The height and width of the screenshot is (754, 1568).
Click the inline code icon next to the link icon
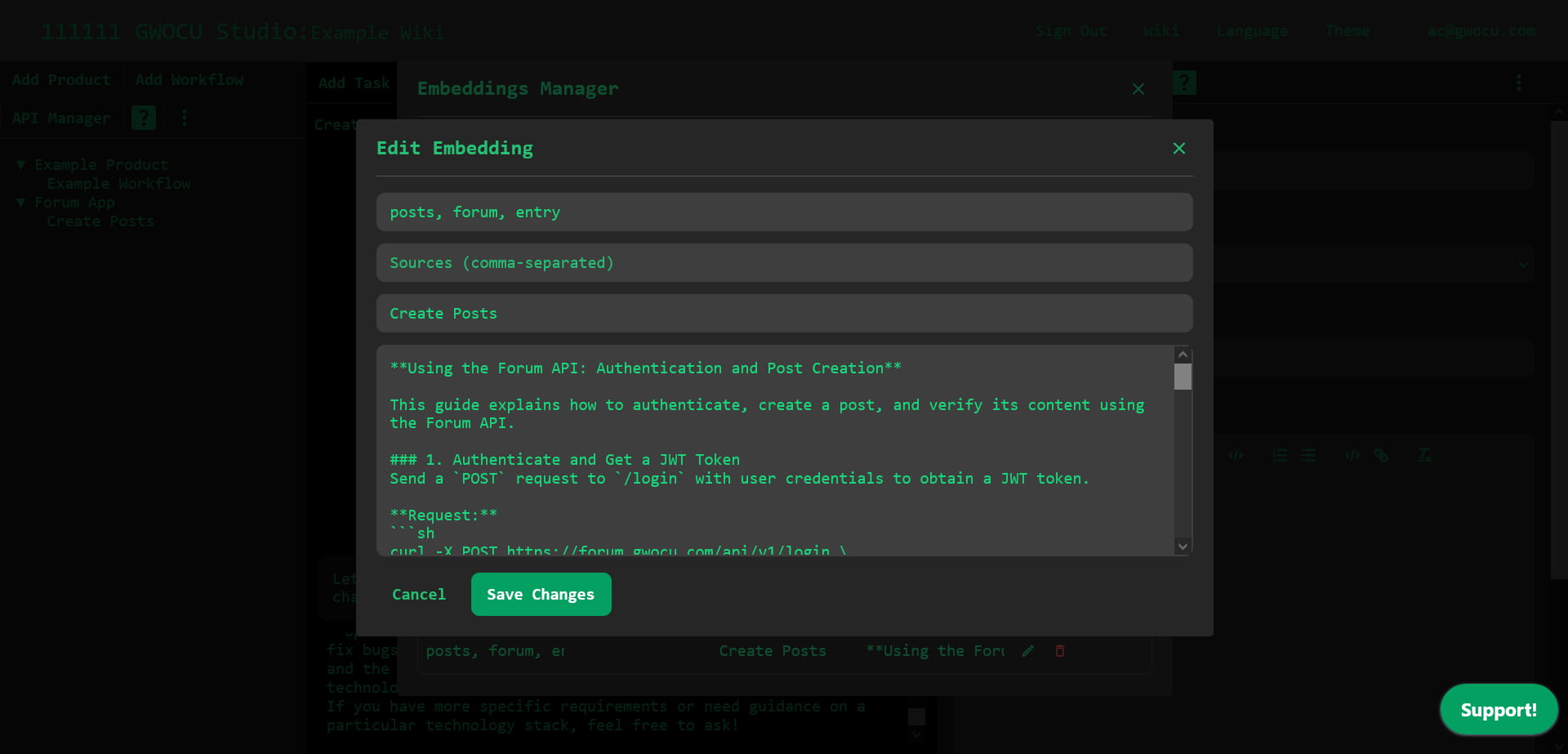1352,455
